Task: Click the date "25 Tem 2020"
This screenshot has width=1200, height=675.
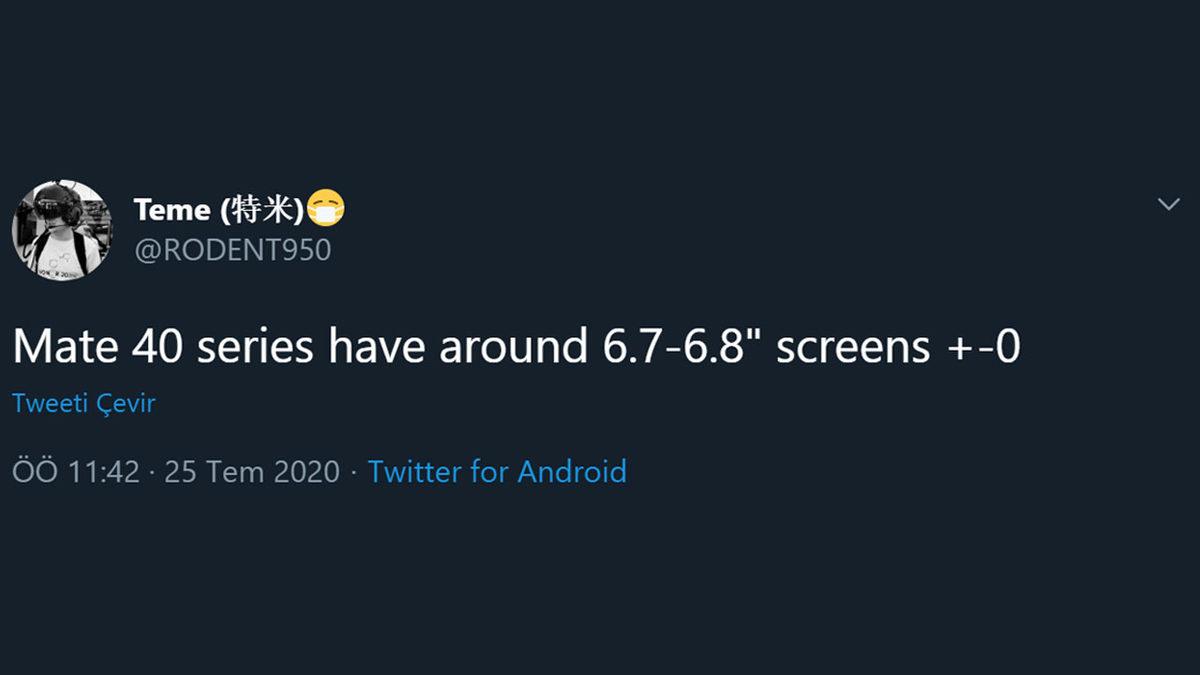Action: (x=252, y=472)
